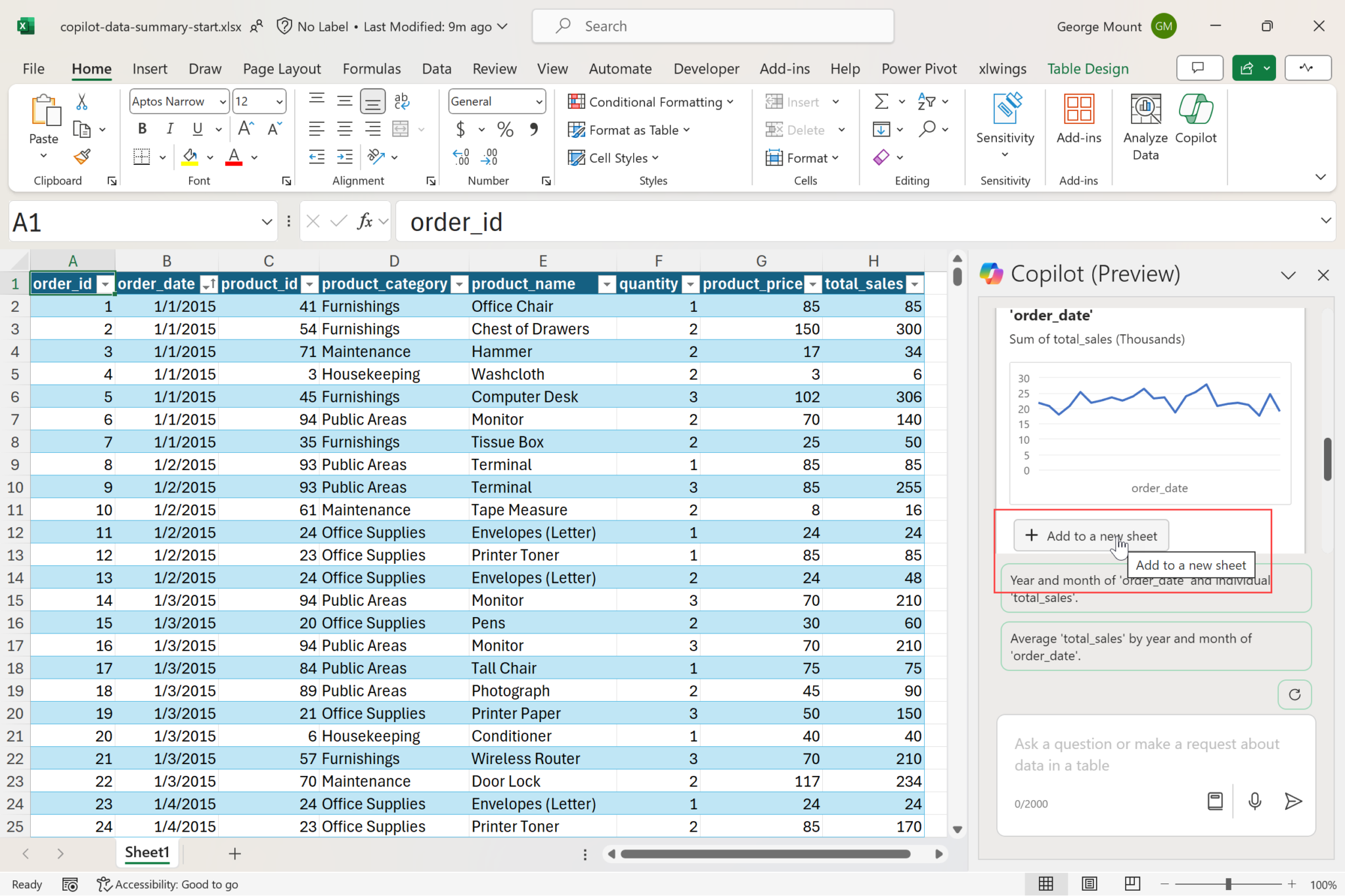Viewport: 1345px width, 896px height.
Task: Click the Copilot question input field
Action: coord(1146,755)
